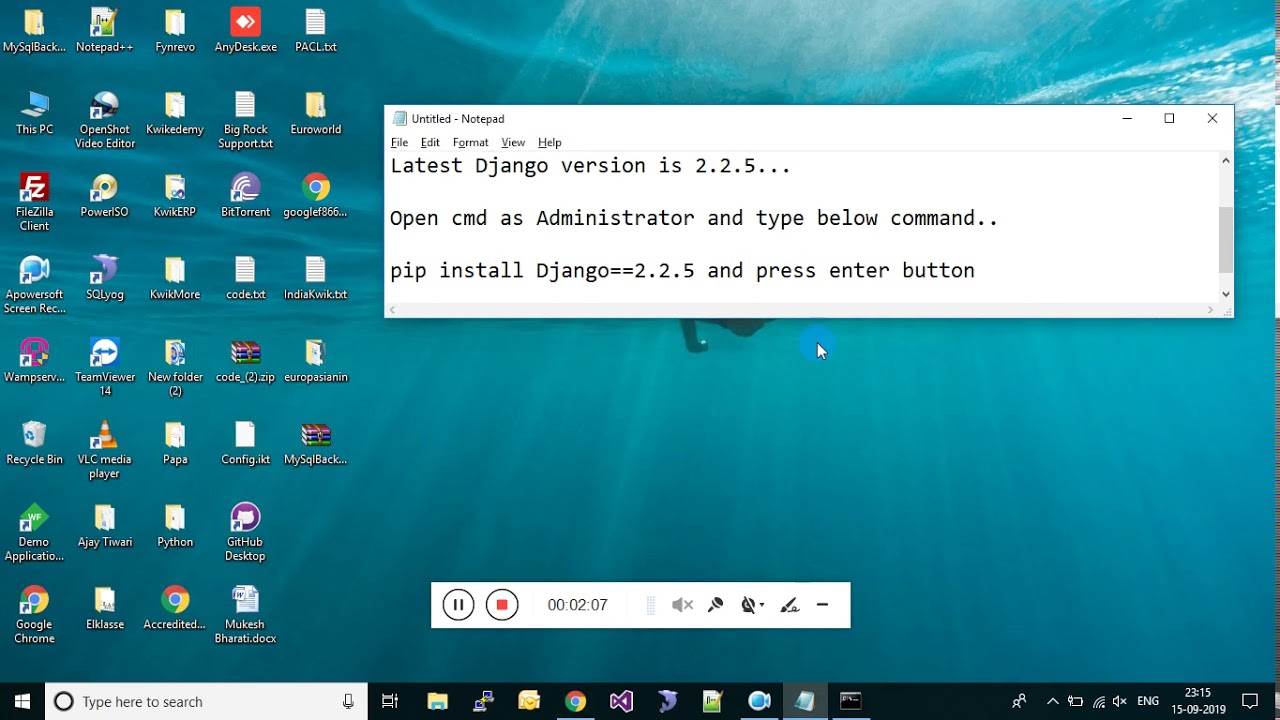Select the Big Rock Support.txt file
The image size is (1280, 720).
(245, 120)
